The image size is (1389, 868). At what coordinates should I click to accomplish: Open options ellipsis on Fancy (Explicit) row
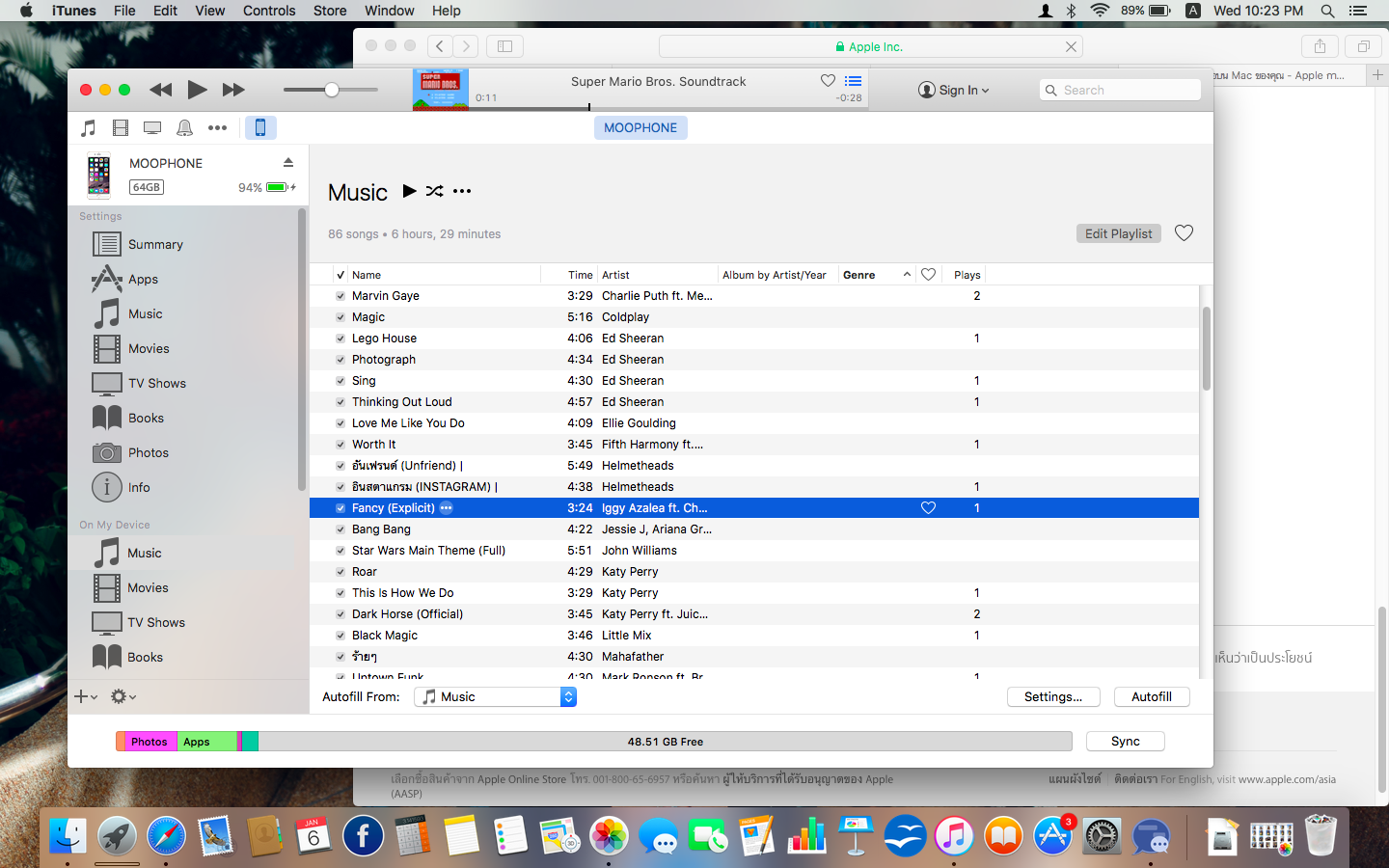pyautogui.click(x=446, y=508)
